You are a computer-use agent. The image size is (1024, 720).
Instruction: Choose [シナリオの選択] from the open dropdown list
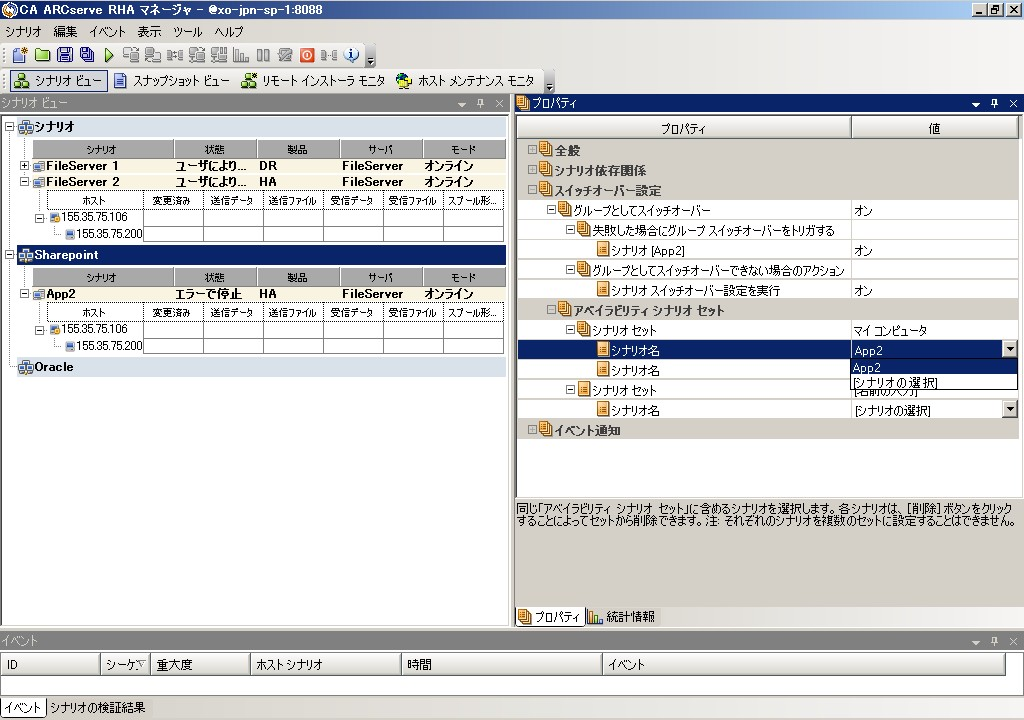tap(895, 383)
